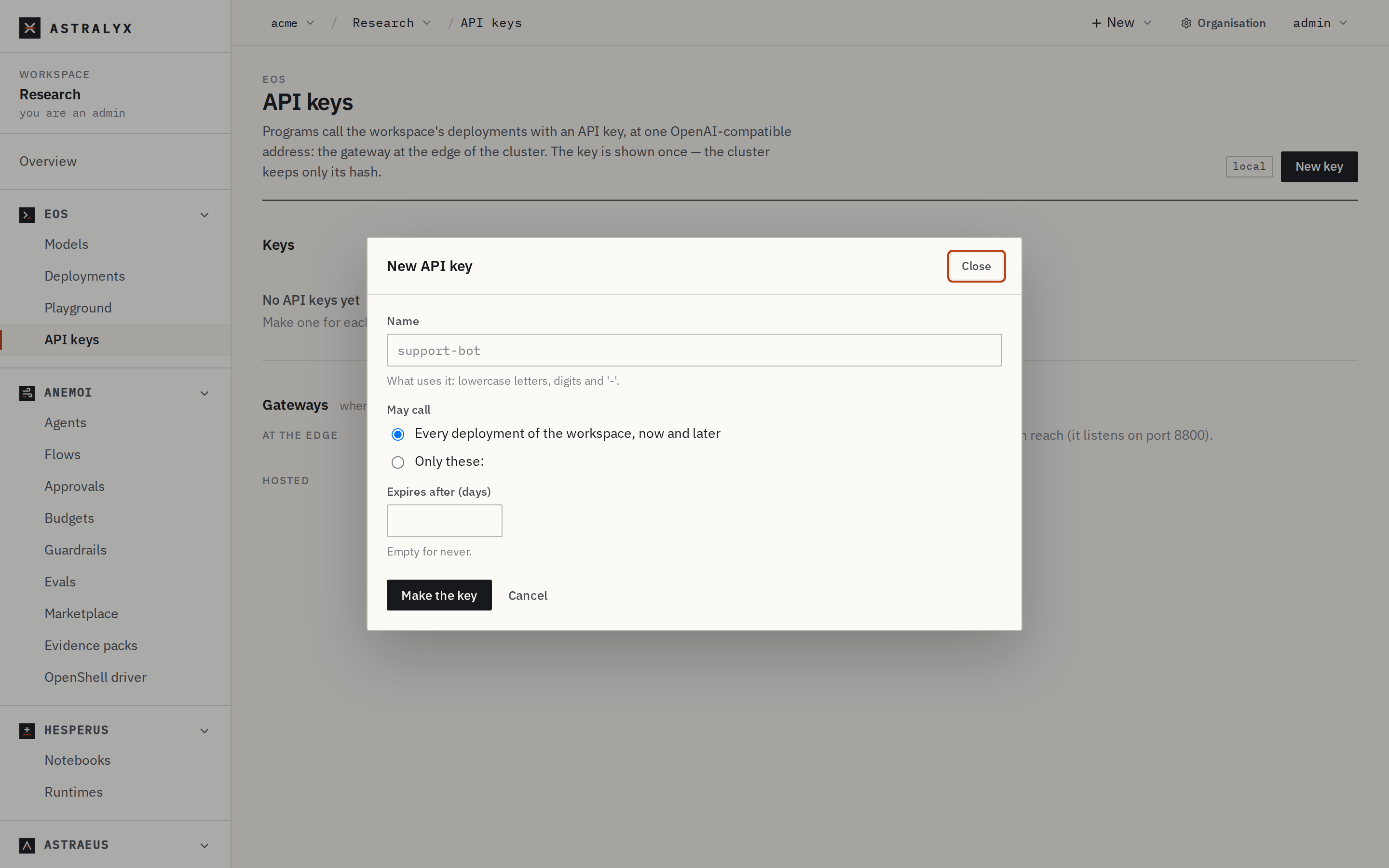Open the admin user menu
Viewport: 1389px width, 868px height.
1320,23
